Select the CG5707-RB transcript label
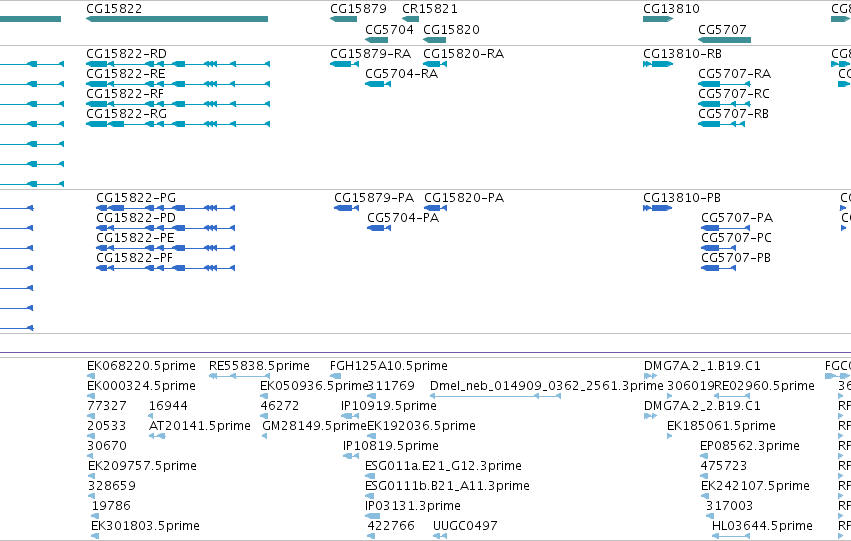Screen dimensions: 851x541 tap(733, 113)
